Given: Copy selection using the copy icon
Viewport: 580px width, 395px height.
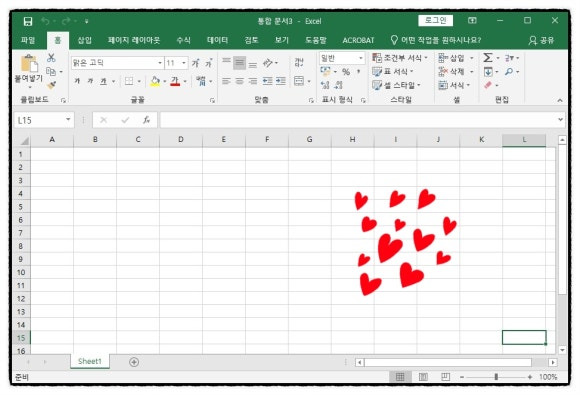Looking at the screenshot, I should pyautogui.click(x=51, y=71).
